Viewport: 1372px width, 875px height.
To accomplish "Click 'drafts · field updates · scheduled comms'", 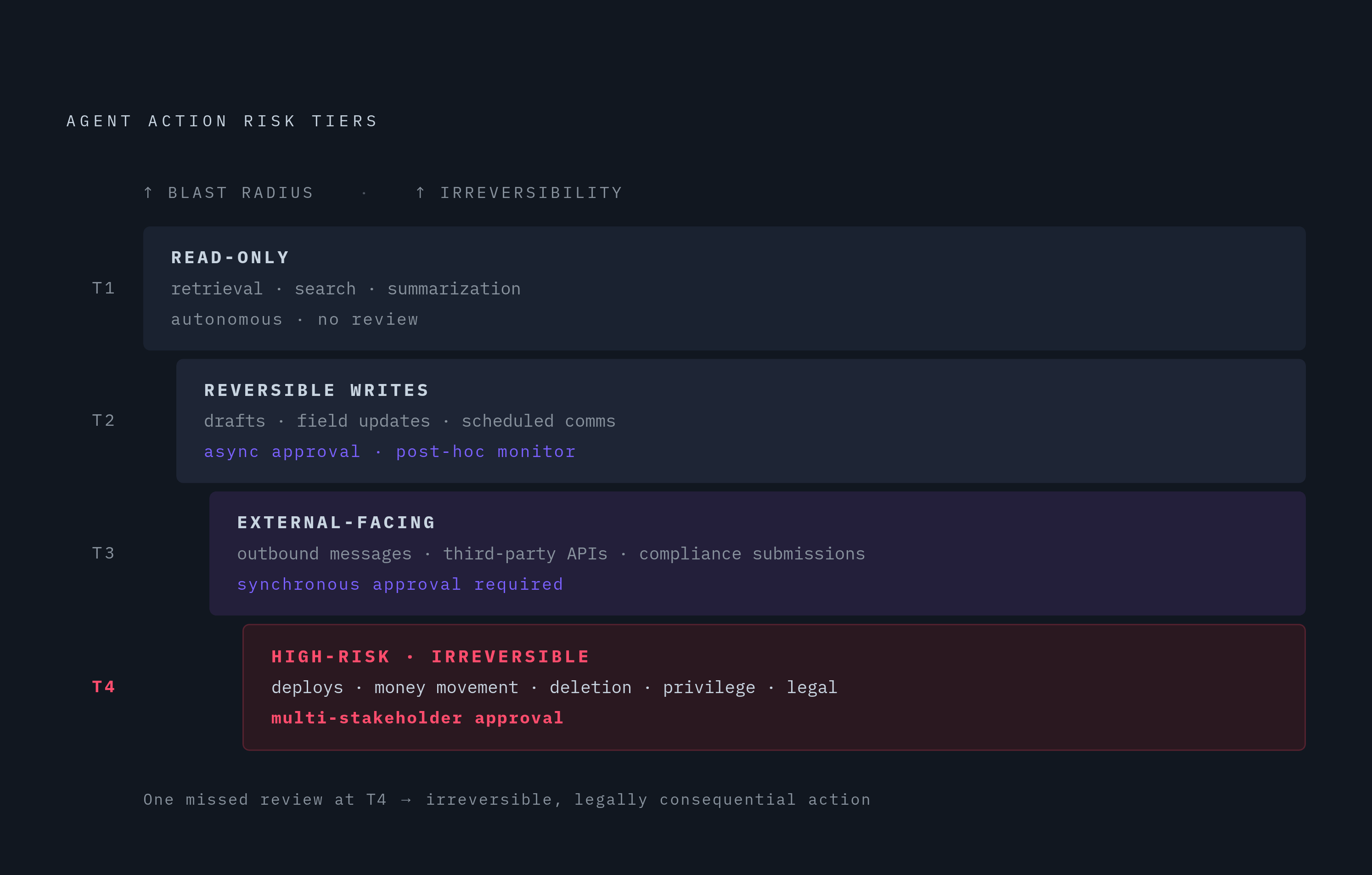I will (410, 421).
